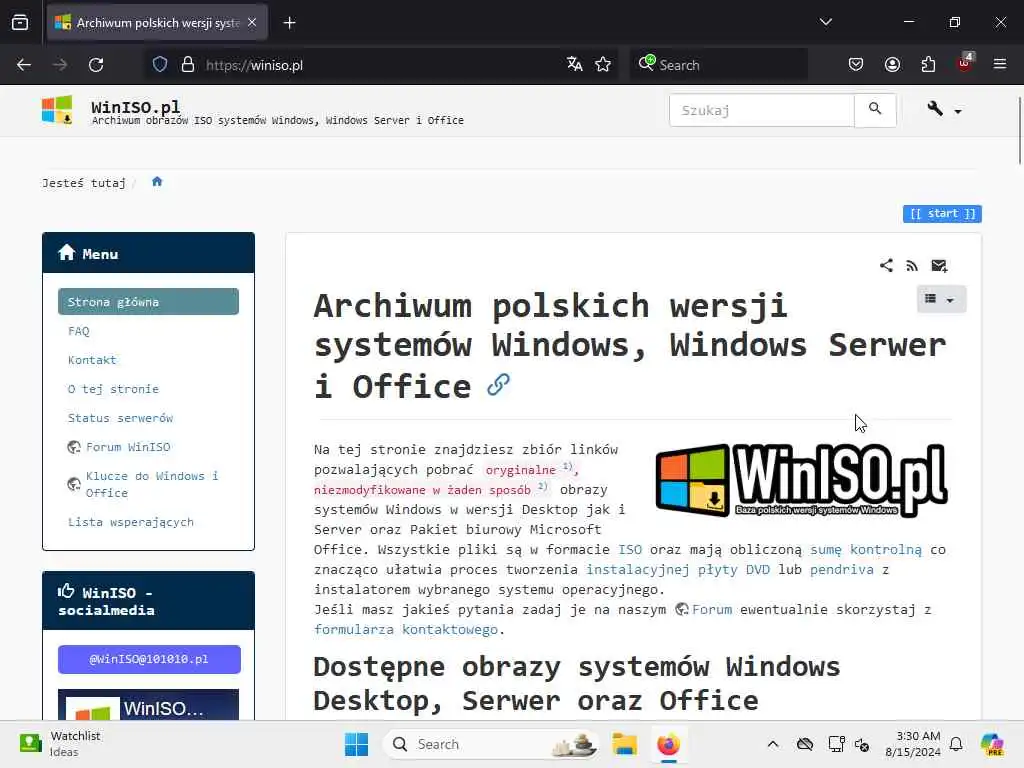Open pendriva link
This screenshot has width=1024, height=768.
point(842,569)
